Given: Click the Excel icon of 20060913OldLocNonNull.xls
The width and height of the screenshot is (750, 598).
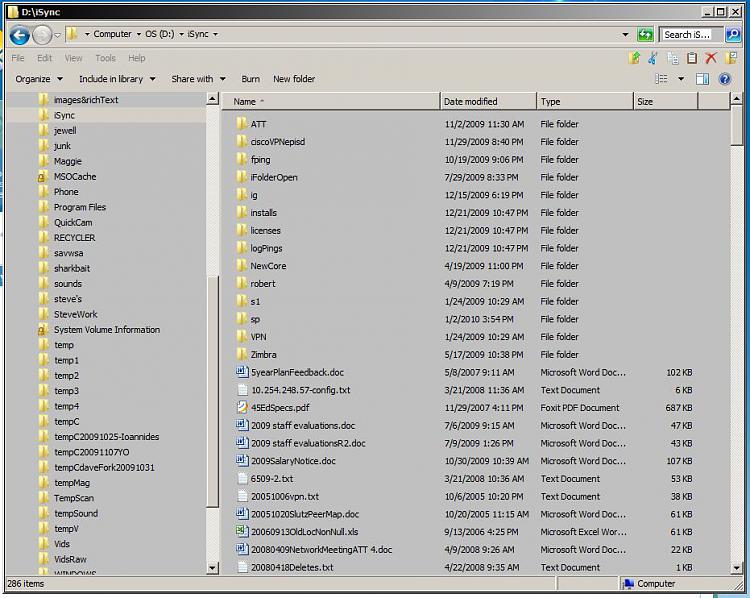Looking at the screenshot, I should (x=243, y=531).
